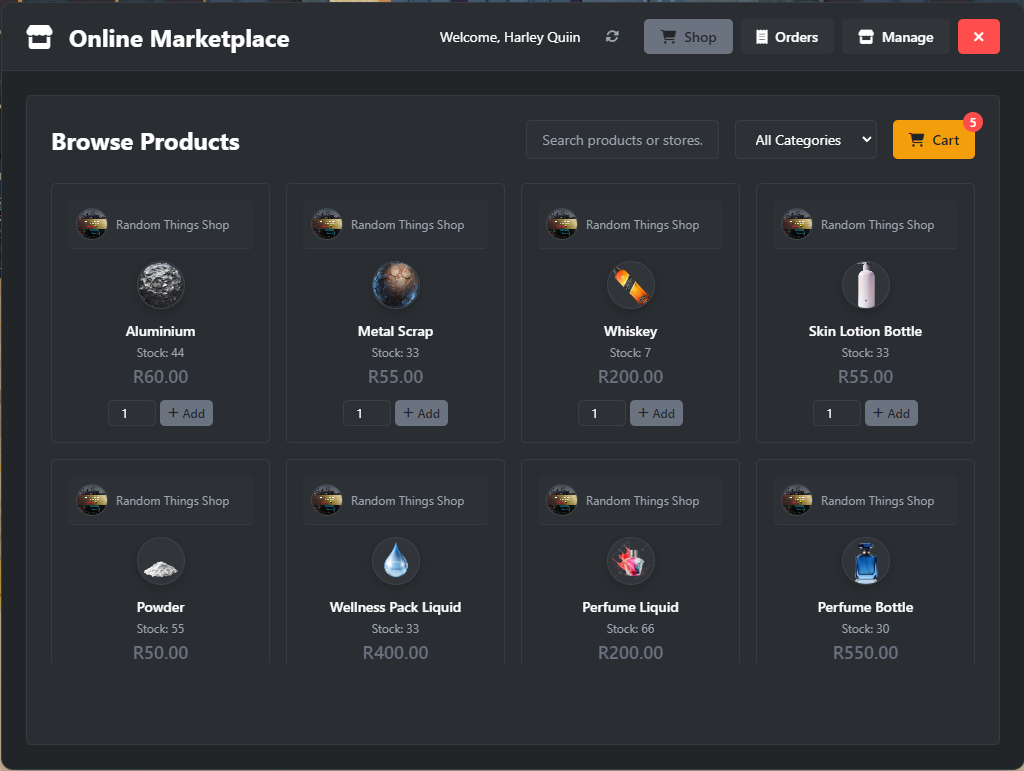
Task: Click the quantity box for Skin Lotion Bottle
Action: (836, 413)
